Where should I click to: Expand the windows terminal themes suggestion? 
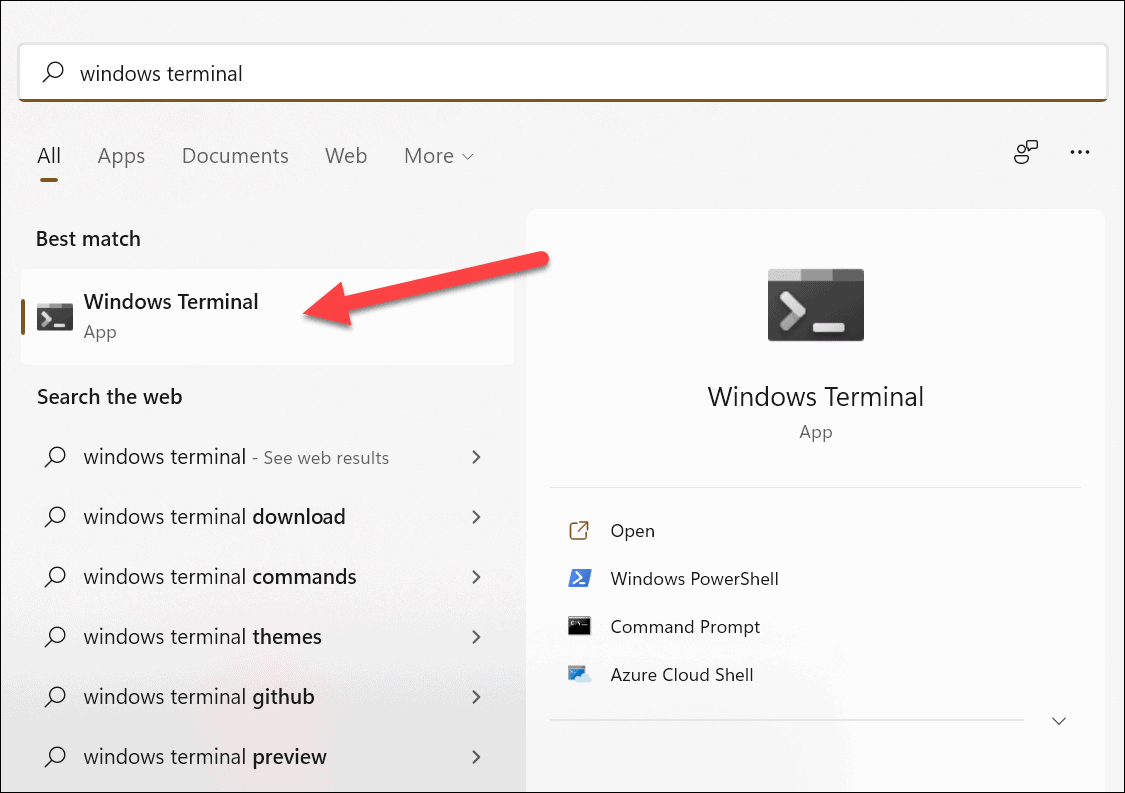(x=477, y=637)
